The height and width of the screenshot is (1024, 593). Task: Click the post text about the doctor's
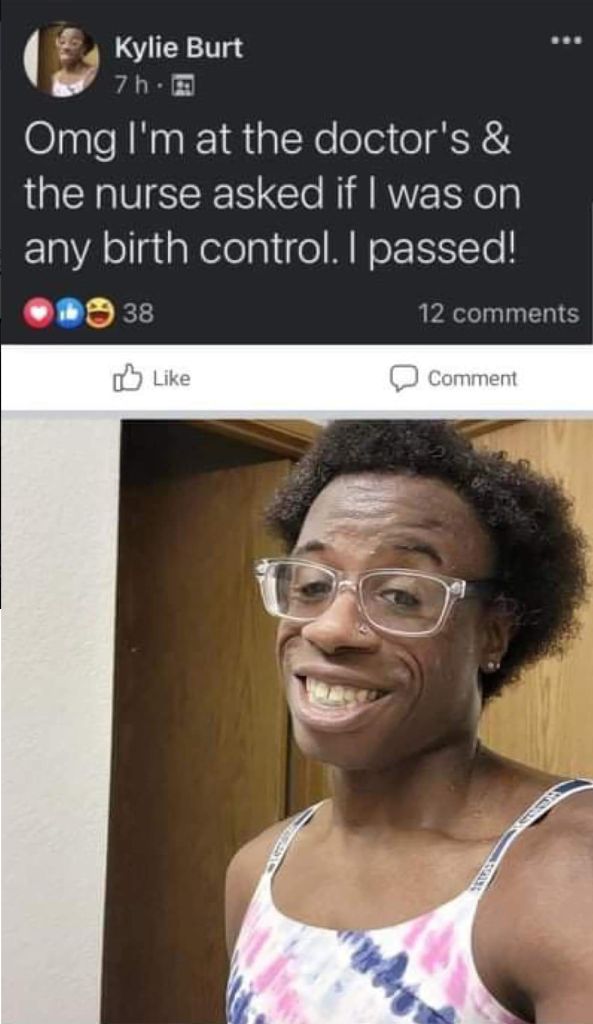pos(272,195)
